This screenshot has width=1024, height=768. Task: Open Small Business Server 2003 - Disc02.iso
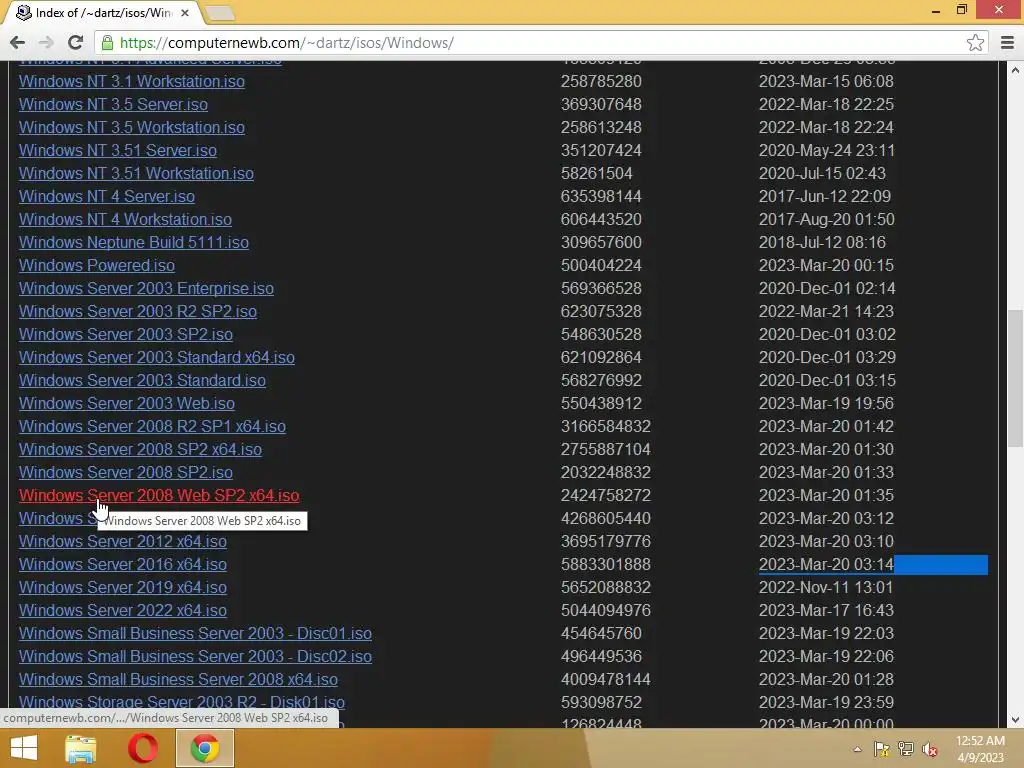coord(195,656)
